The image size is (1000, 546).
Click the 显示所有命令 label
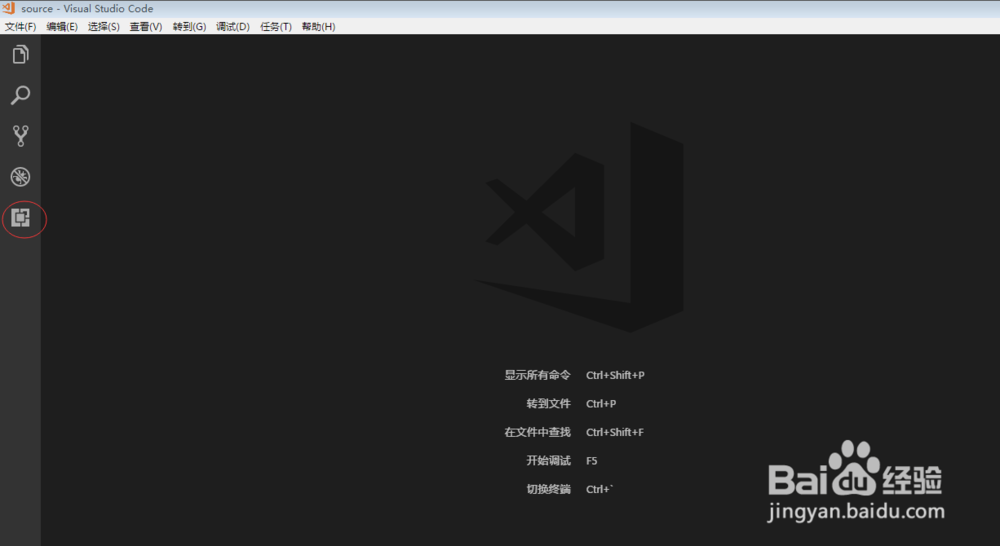538,375
